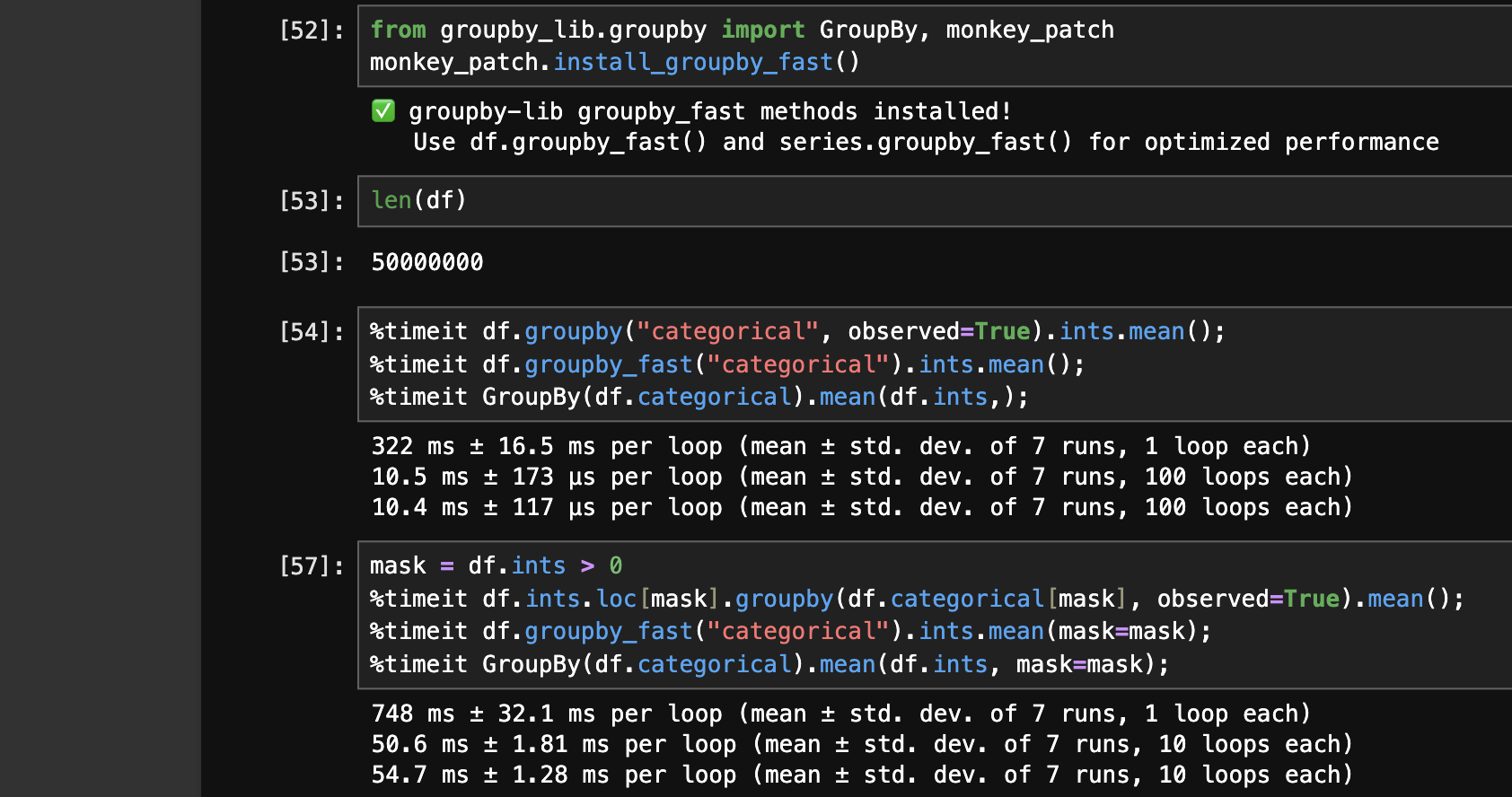Click the 'groupby_fast methods installed!' output text

709,111
